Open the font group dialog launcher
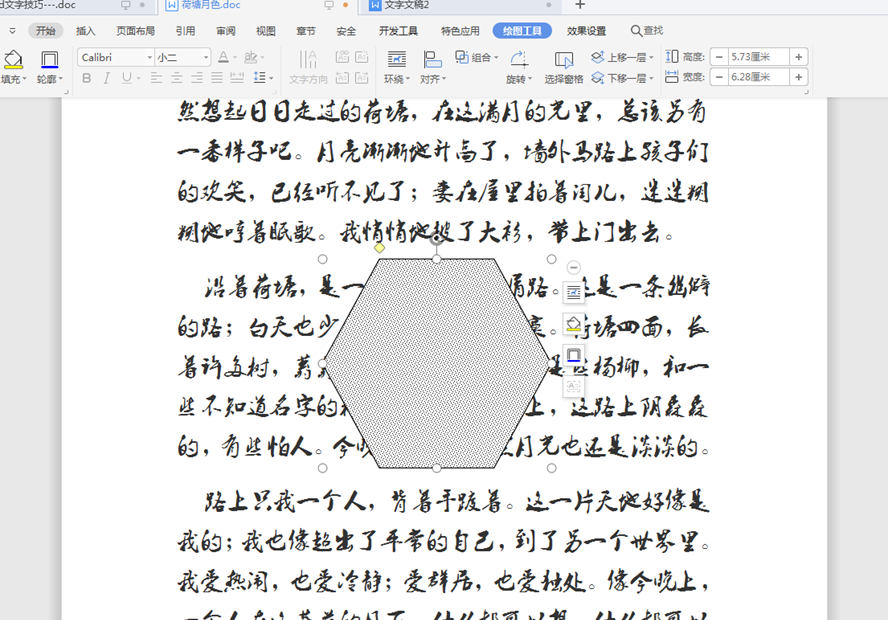This screenshot has height=620, width=888. tap(66, 92)
